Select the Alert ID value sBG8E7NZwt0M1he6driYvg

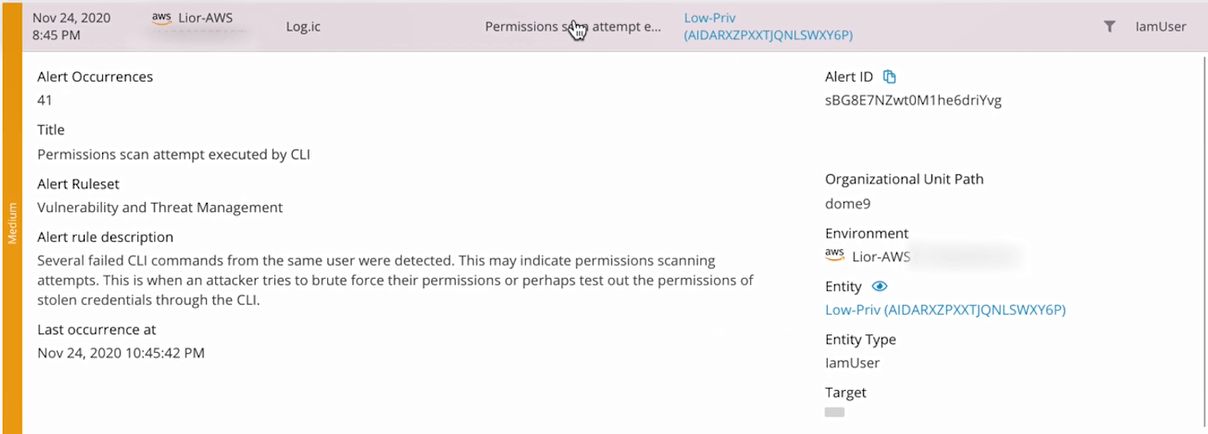pos(913,100)
